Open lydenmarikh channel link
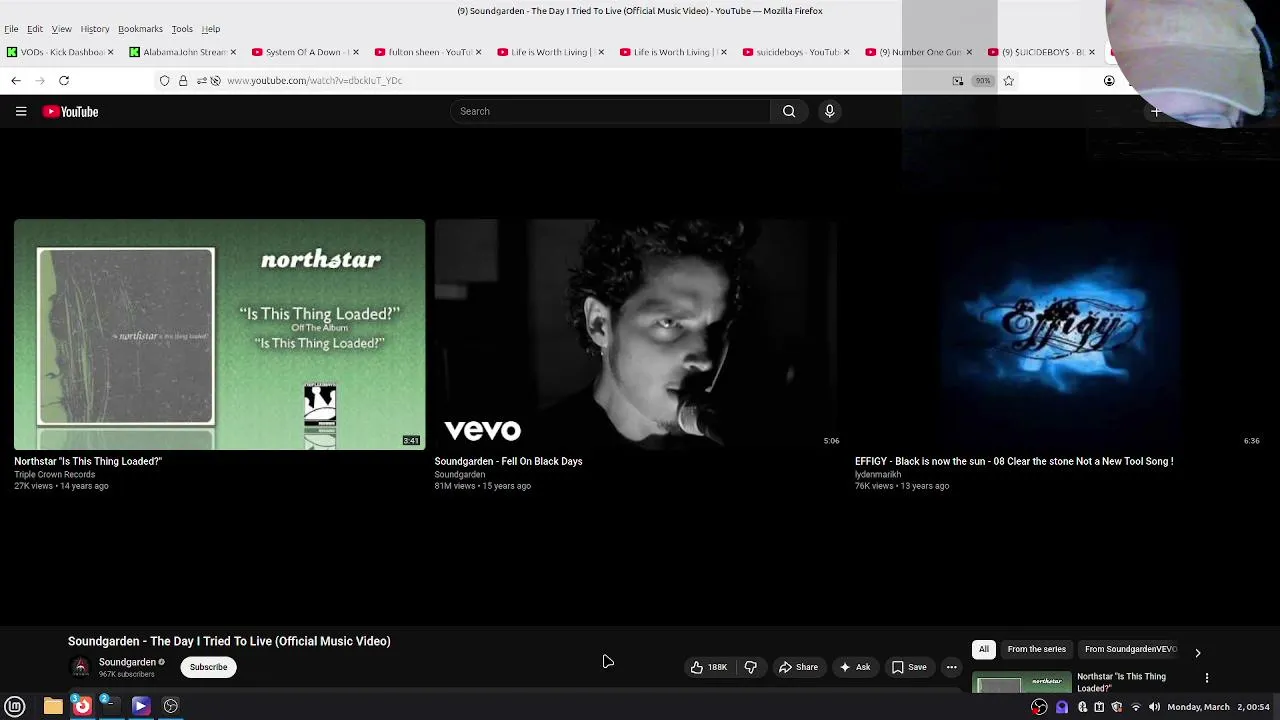Image resolution: width=1280 pixels, height=720 pixels. 878,475
